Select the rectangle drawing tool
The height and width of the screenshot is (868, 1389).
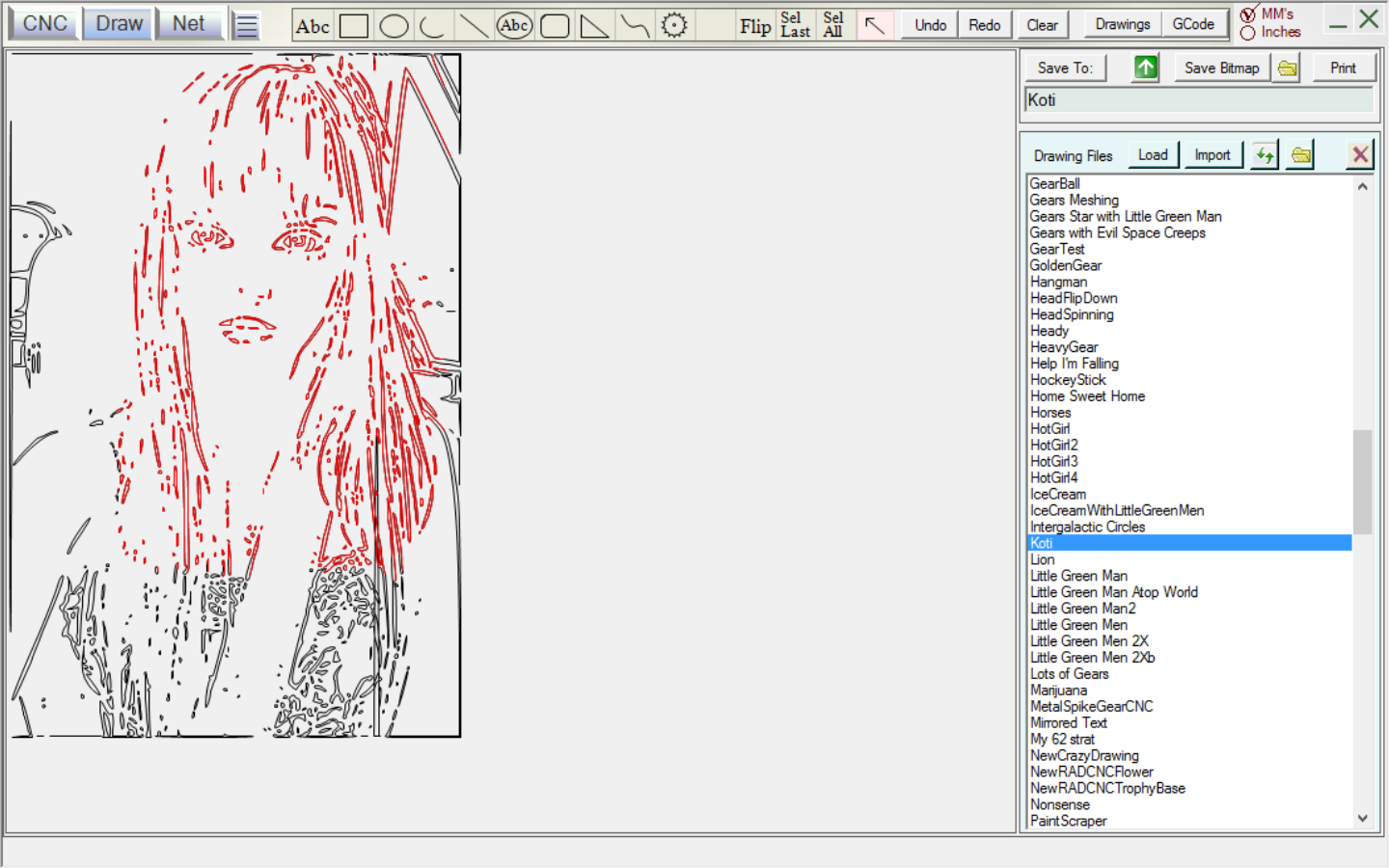(354, 26)
